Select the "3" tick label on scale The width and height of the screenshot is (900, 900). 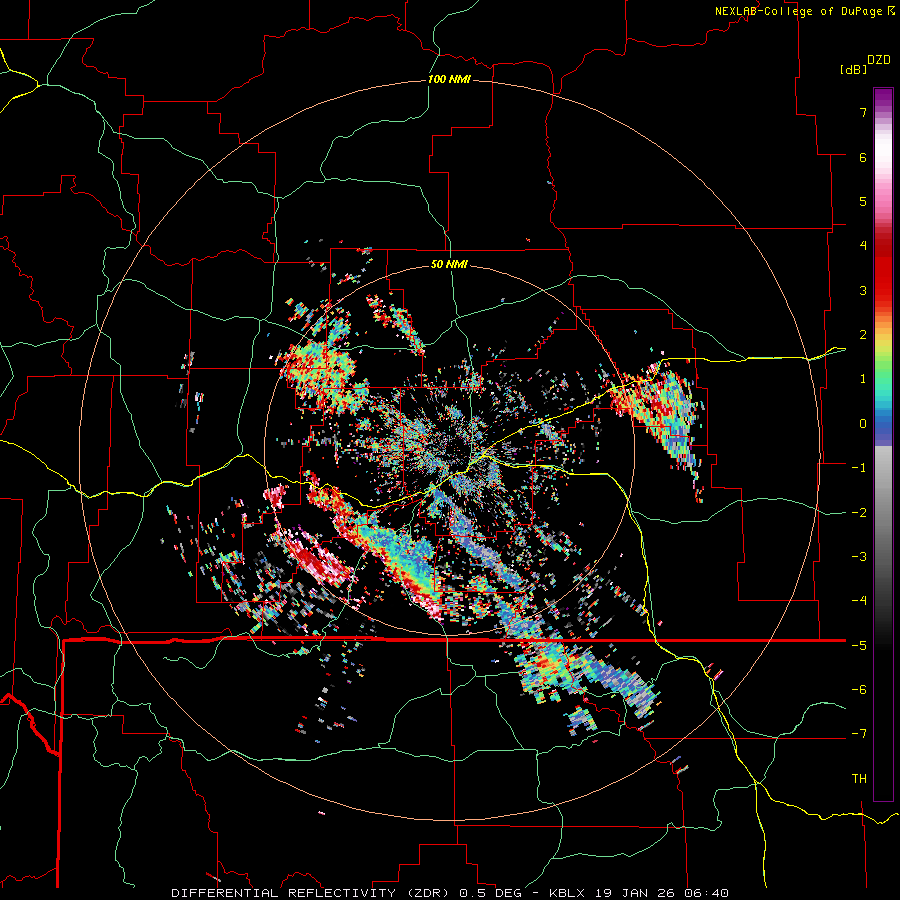[x=863, y=290]
